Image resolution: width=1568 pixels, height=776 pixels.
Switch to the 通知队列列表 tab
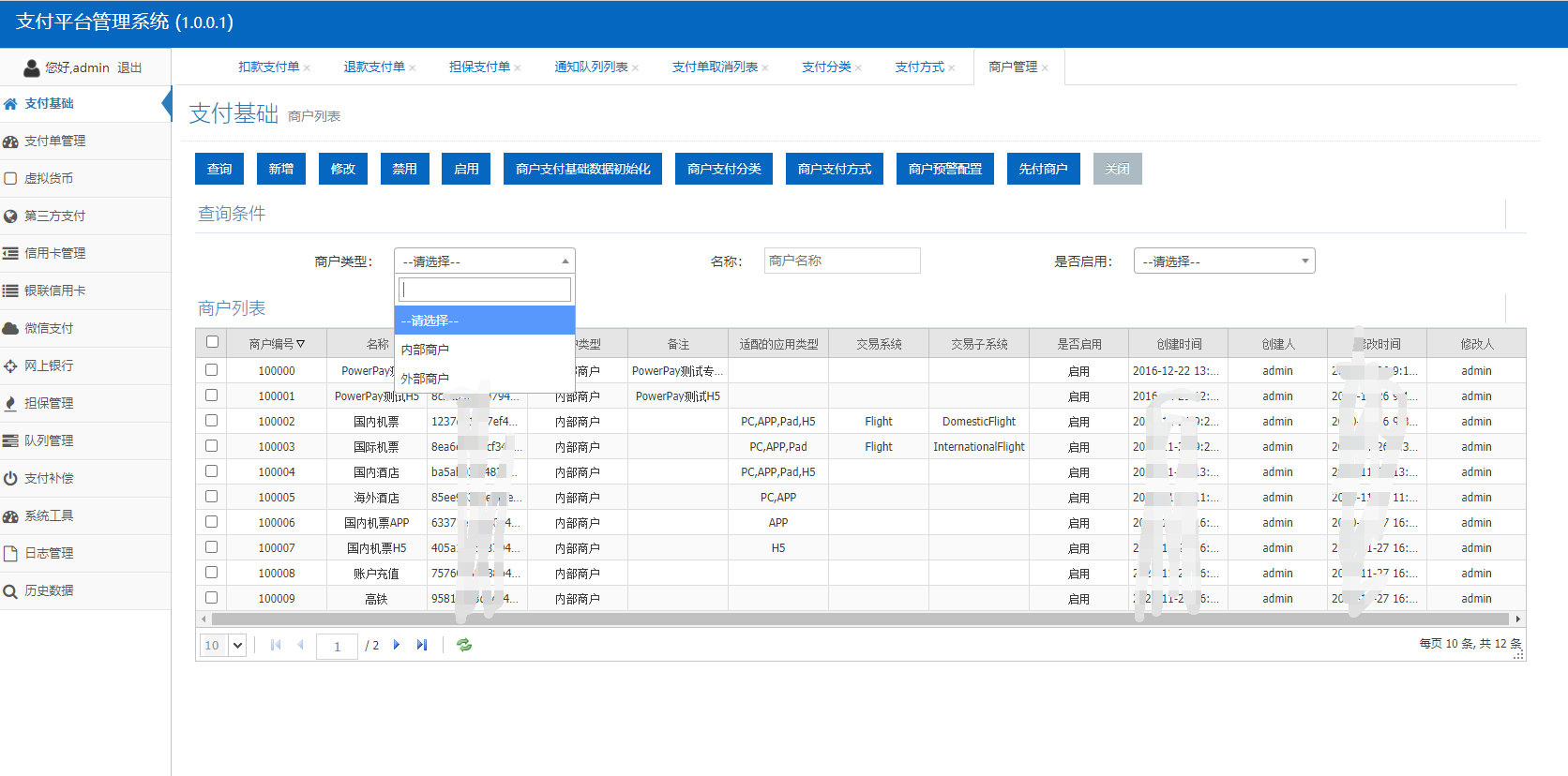click(591, 67)
